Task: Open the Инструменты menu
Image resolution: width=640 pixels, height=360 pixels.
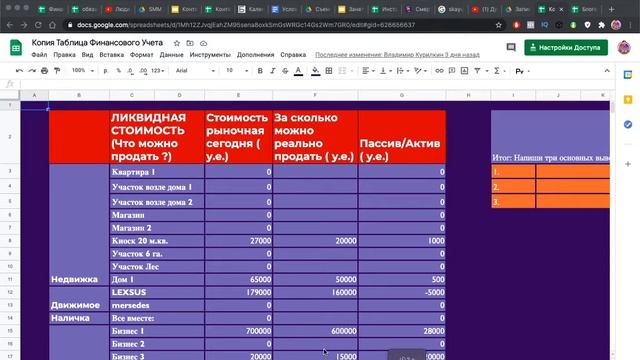Action: [210, 54]
